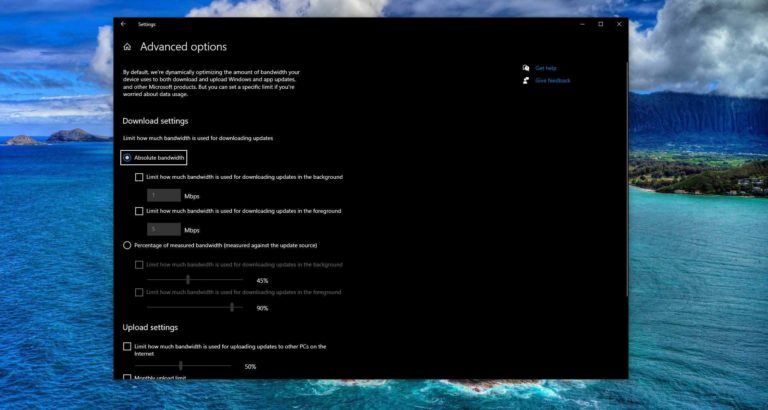Click the 45% background bandwidth slider
The height and width of the screenshot is (410, 768).
(195, 280)
